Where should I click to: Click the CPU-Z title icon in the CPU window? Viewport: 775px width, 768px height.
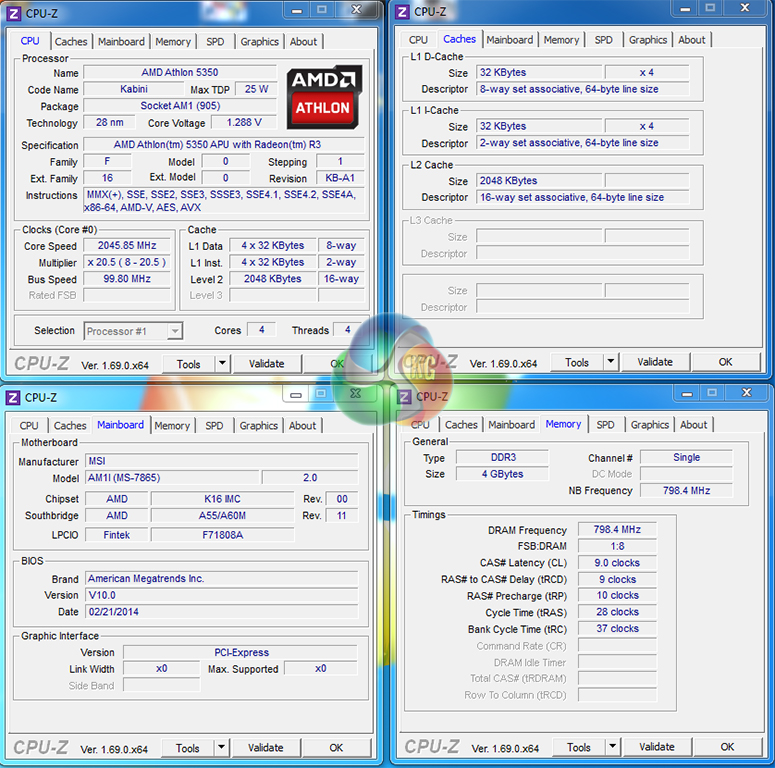tap(14, 11)
